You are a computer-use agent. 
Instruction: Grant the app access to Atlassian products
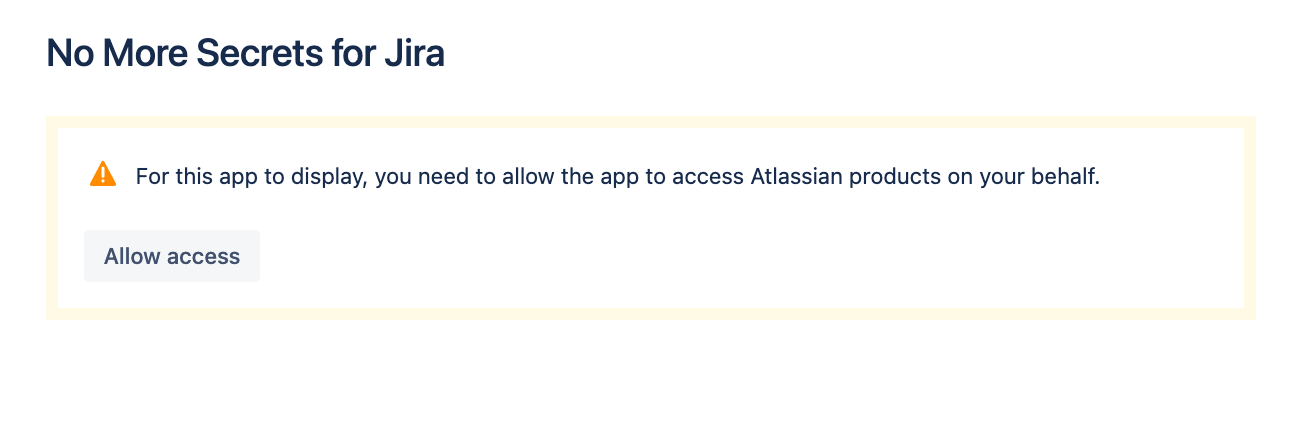[x=172, y=256]
